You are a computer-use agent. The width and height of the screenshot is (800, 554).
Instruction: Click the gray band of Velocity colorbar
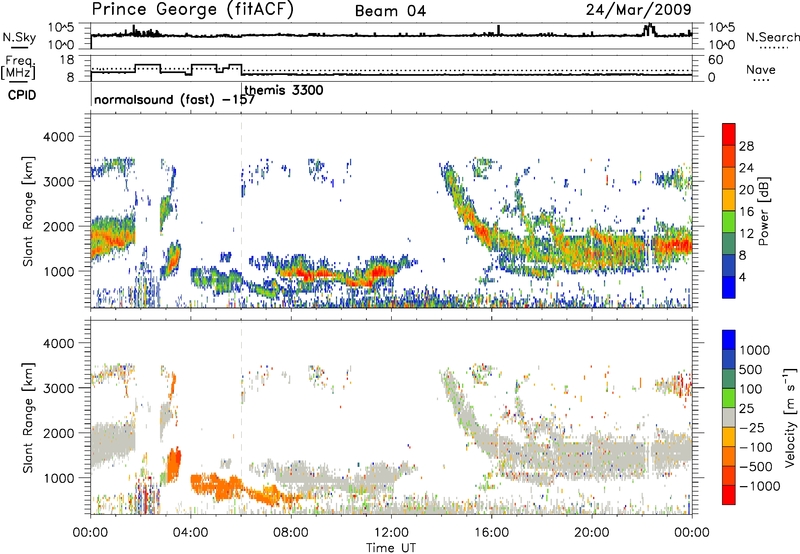coord(729,417)
